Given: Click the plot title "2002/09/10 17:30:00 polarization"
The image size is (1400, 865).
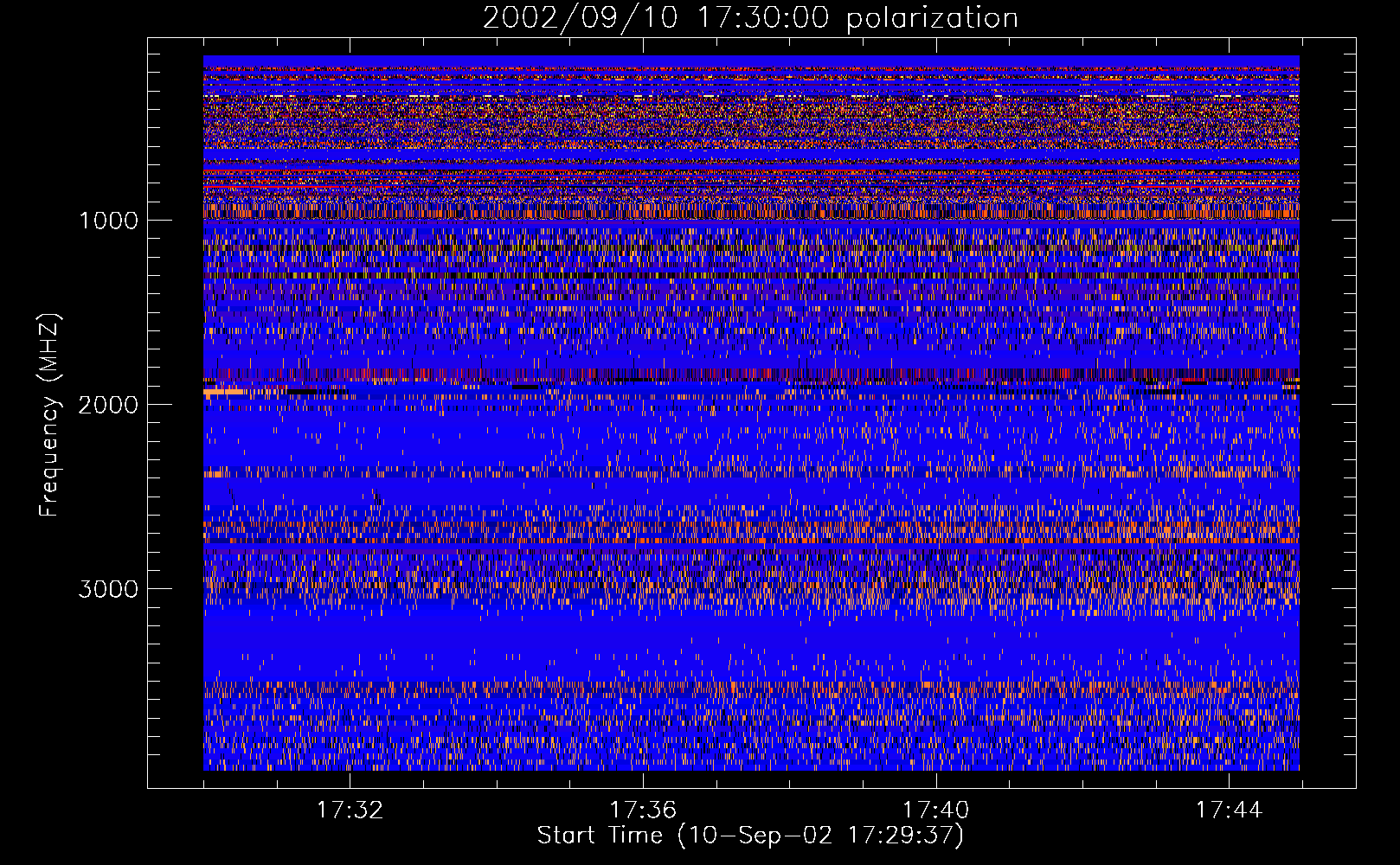Looking at the screenshot, I should click(750, 18).
